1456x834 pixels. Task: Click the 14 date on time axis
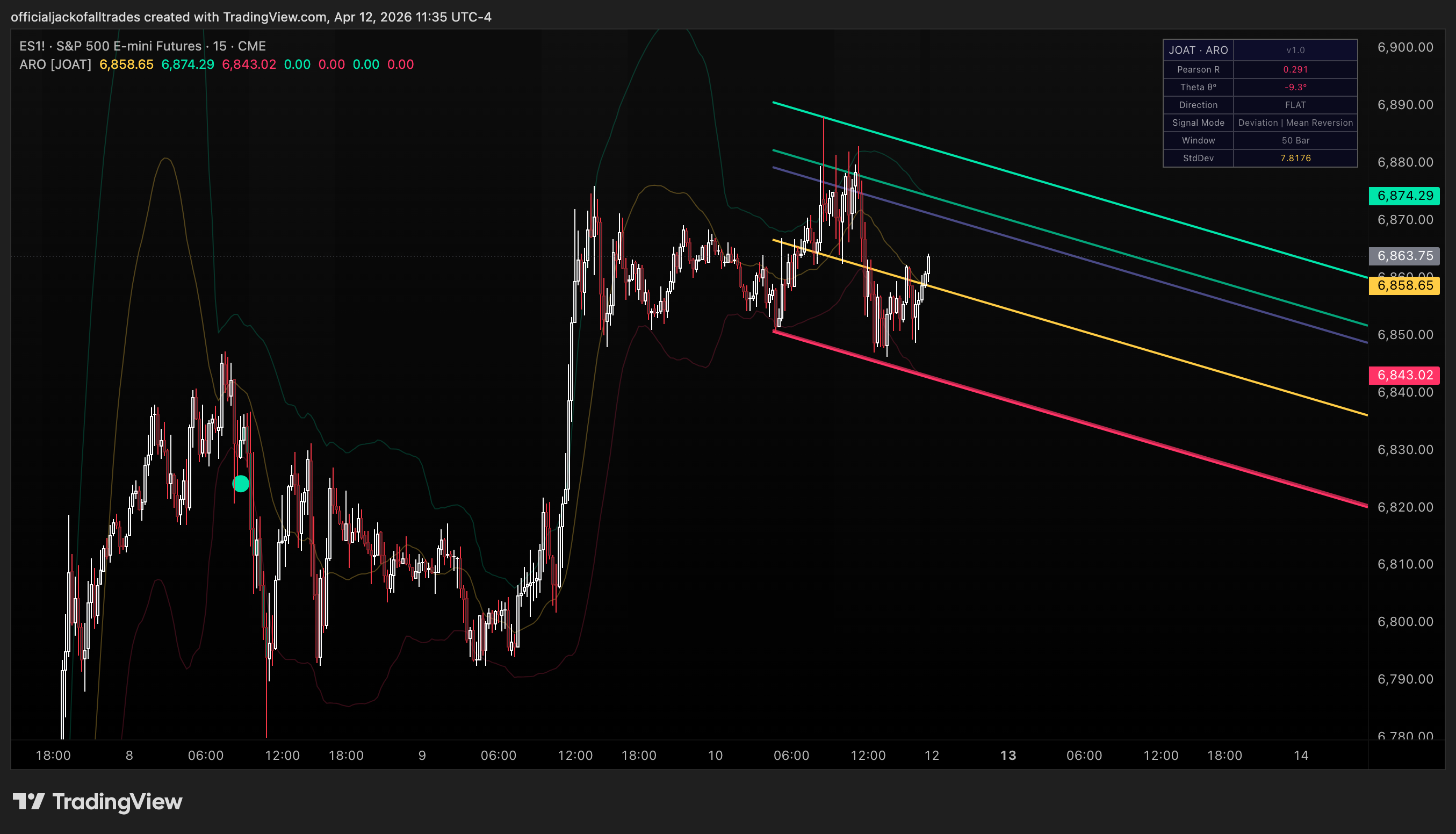(1301, 756)
